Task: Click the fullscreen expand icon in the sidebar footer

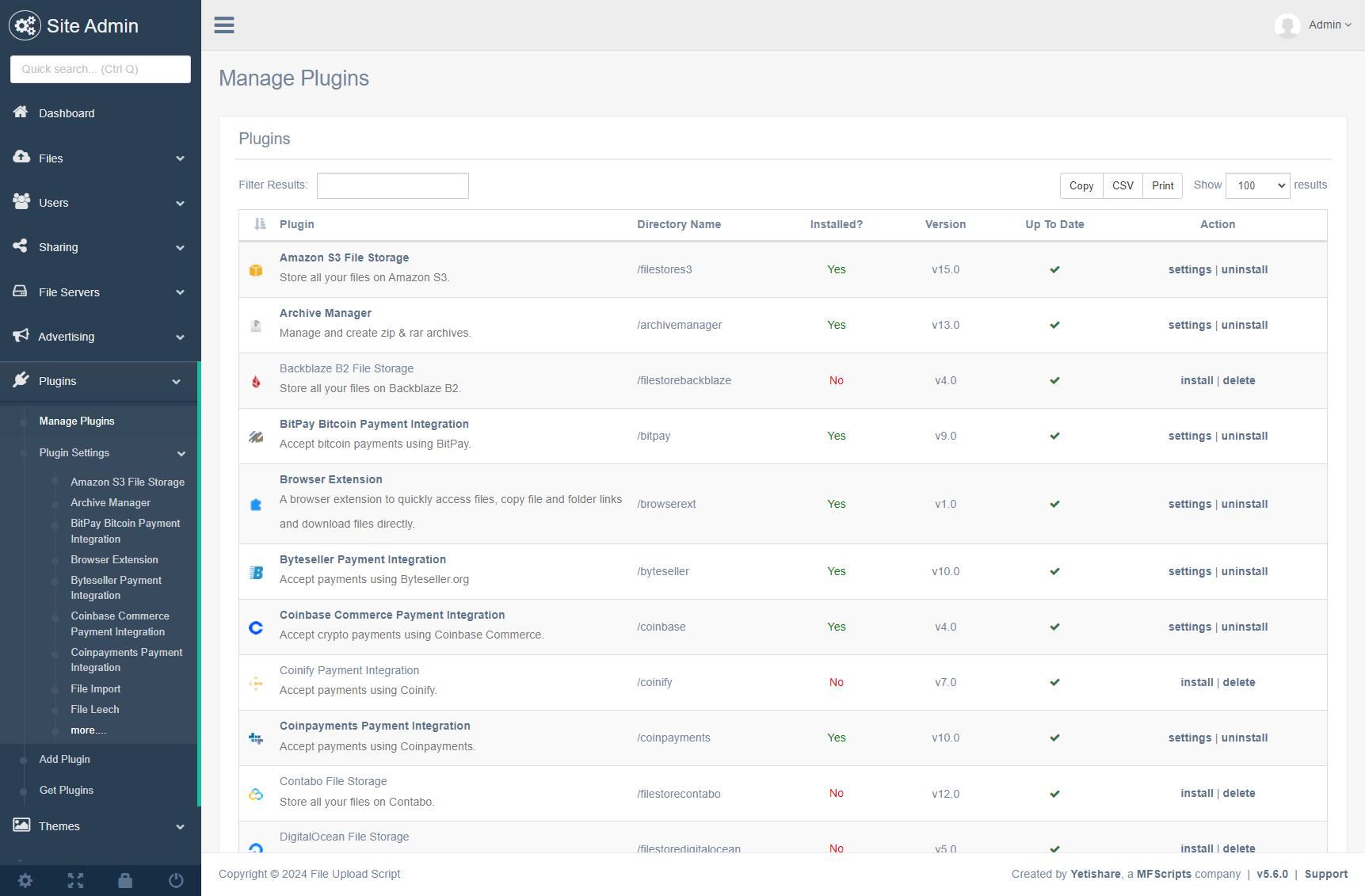Action: [75, 880]
